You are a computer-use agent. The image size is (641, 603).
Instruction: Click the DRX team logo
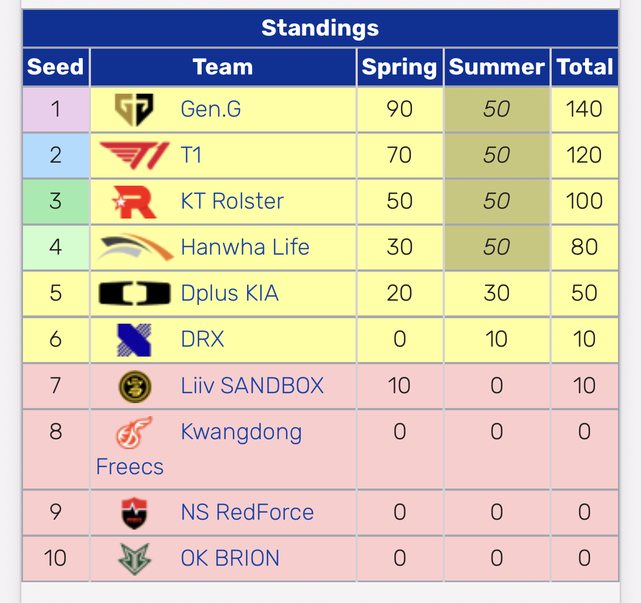[134, 340]
